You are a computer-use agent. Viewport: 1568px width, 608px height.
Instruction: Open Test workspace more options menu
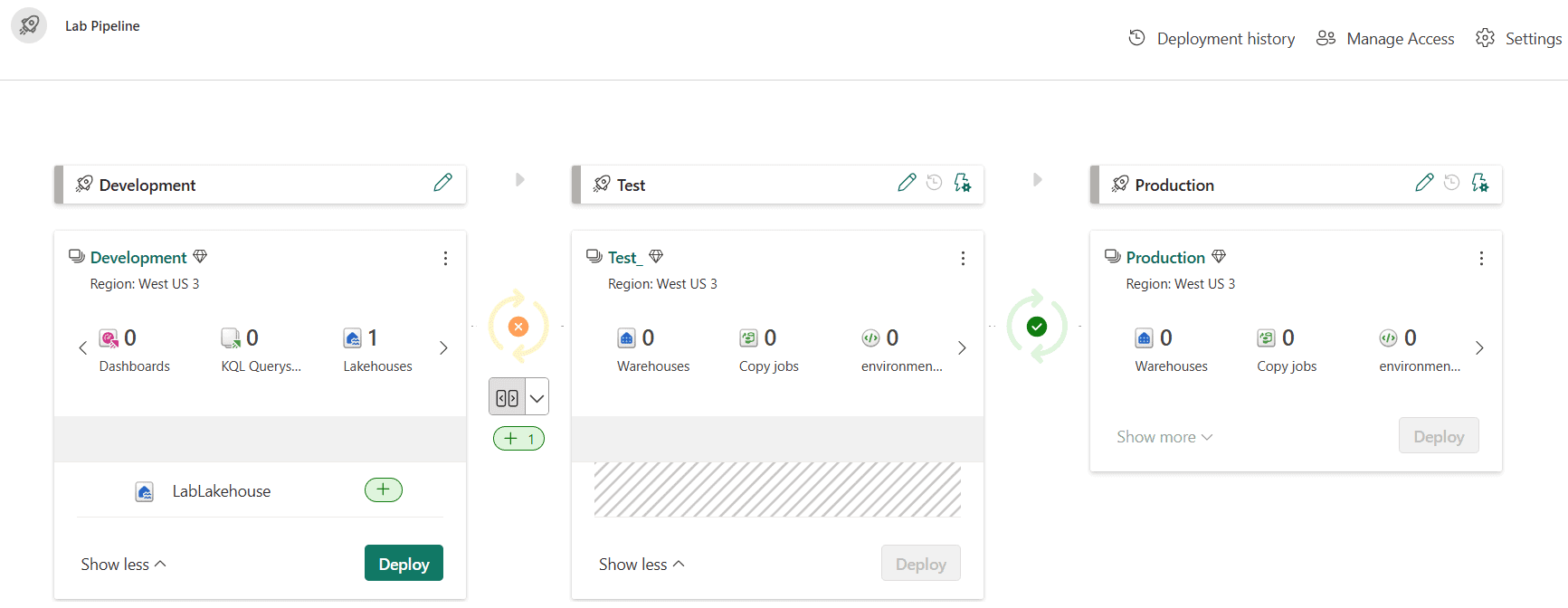pos(963,259)
